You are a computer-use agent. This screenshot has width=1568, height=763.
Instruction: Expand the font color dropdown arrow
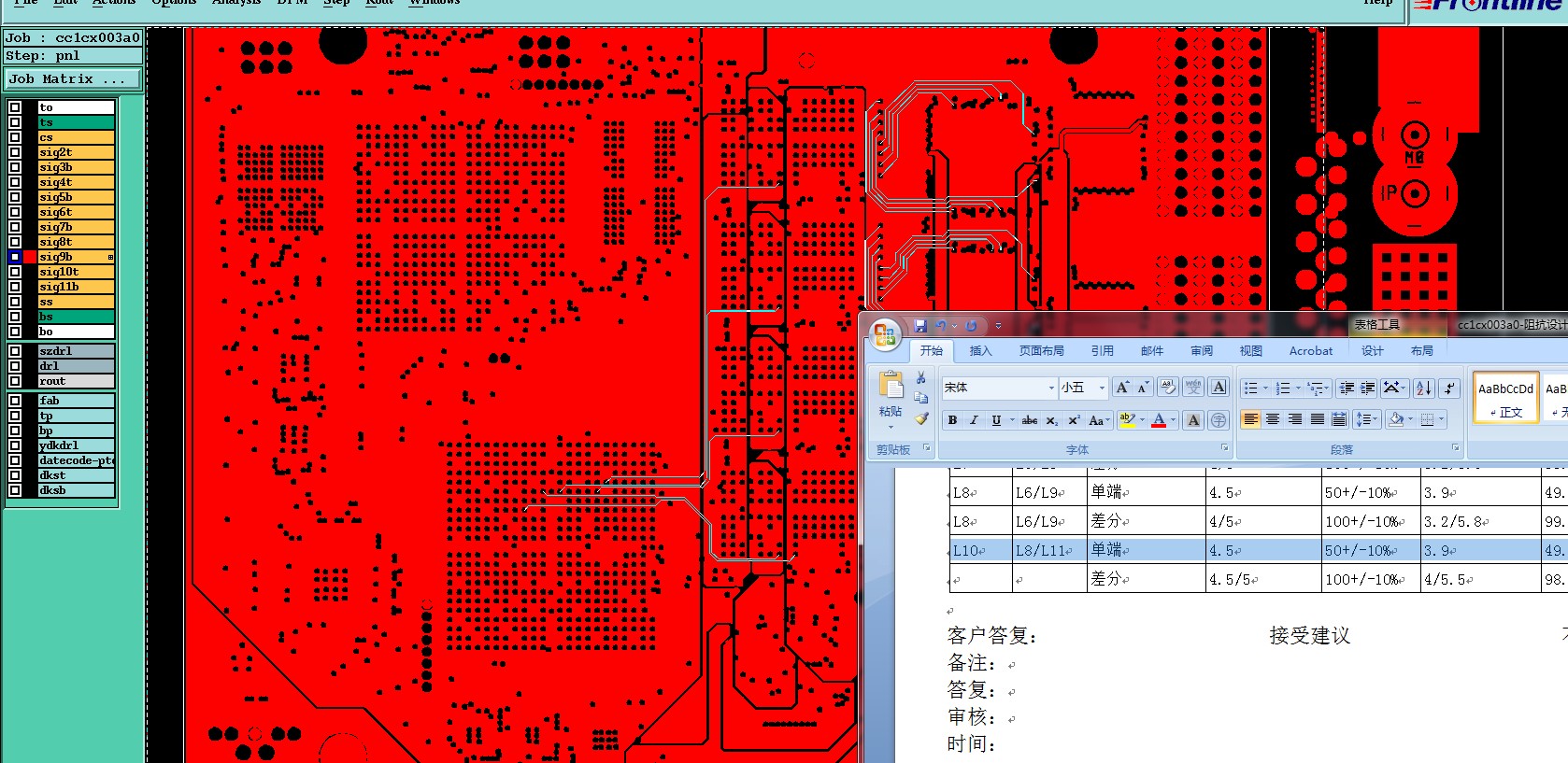[x=1174, y=420]
